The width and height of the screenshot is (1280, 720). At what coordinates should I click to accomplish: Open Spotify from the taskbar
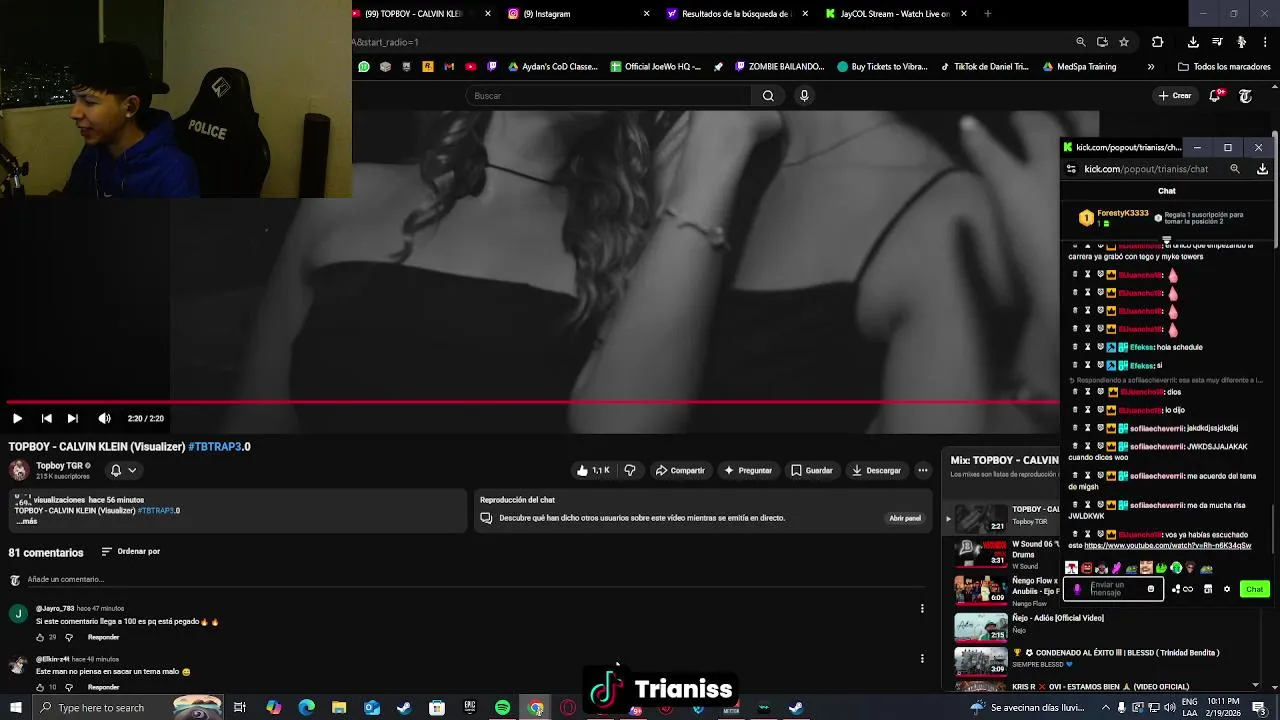502,707
